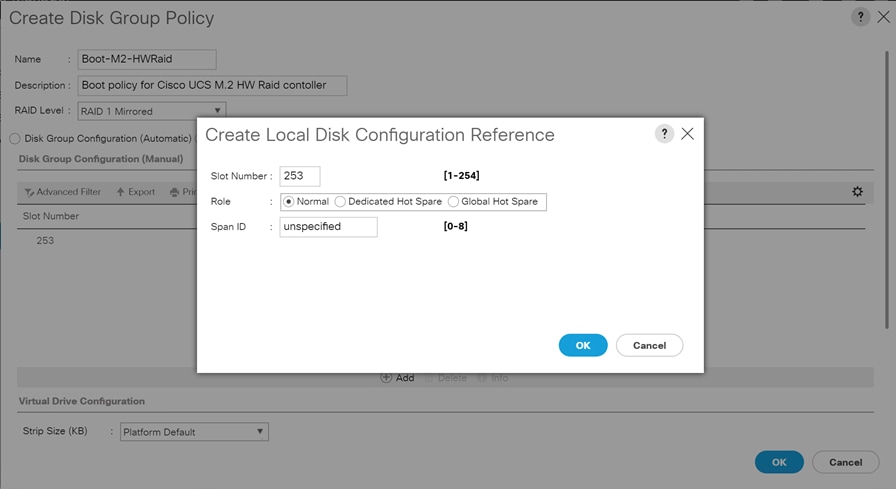This screenshot has height=489, width=896.
Task: Click OK in Create Disk Group Policy window
Action: (x=779, y=462)
